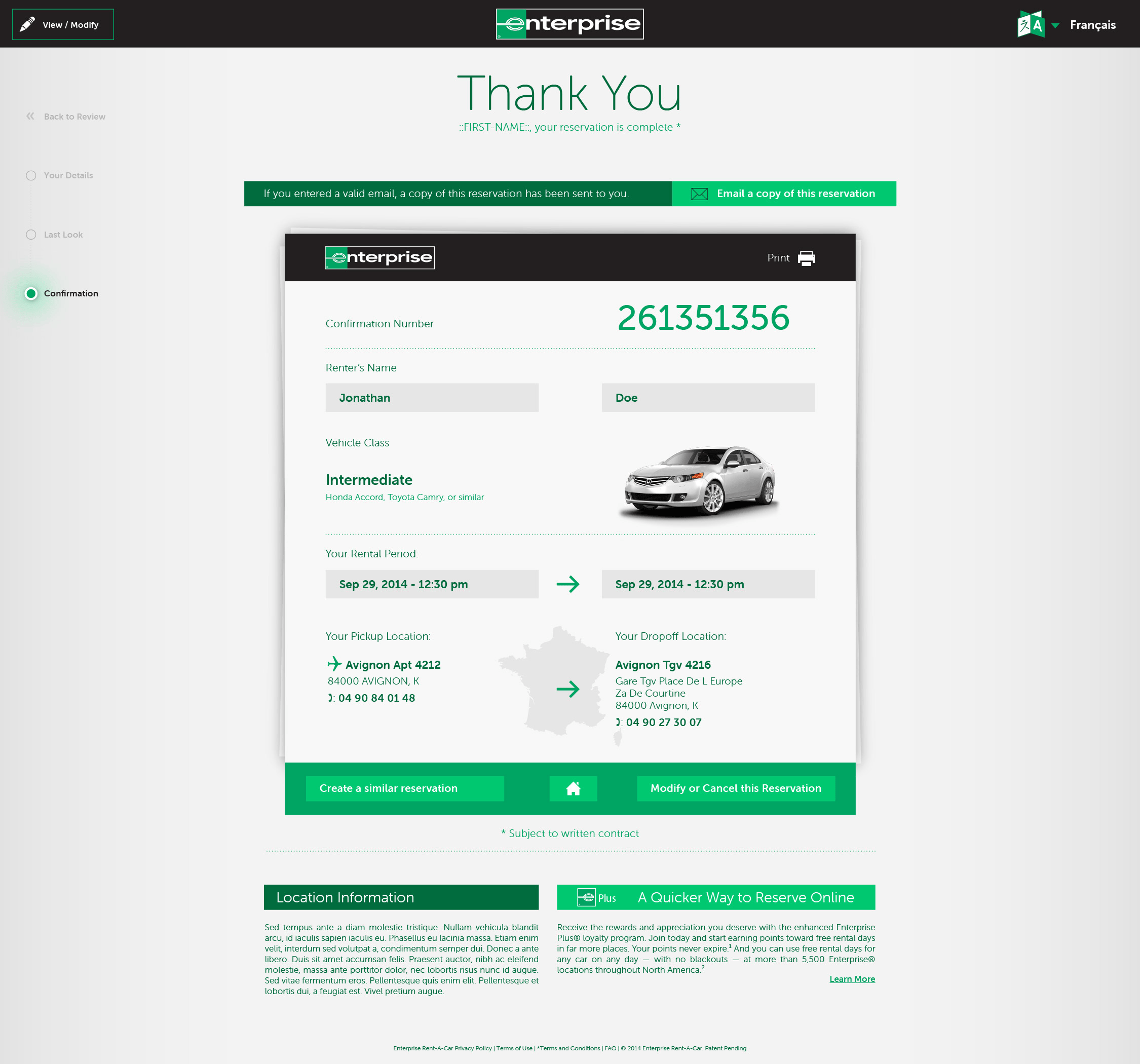The width and height of the screenshot is (1140, 1064).
Task: Click the home icon button
Action: [573, 789]
